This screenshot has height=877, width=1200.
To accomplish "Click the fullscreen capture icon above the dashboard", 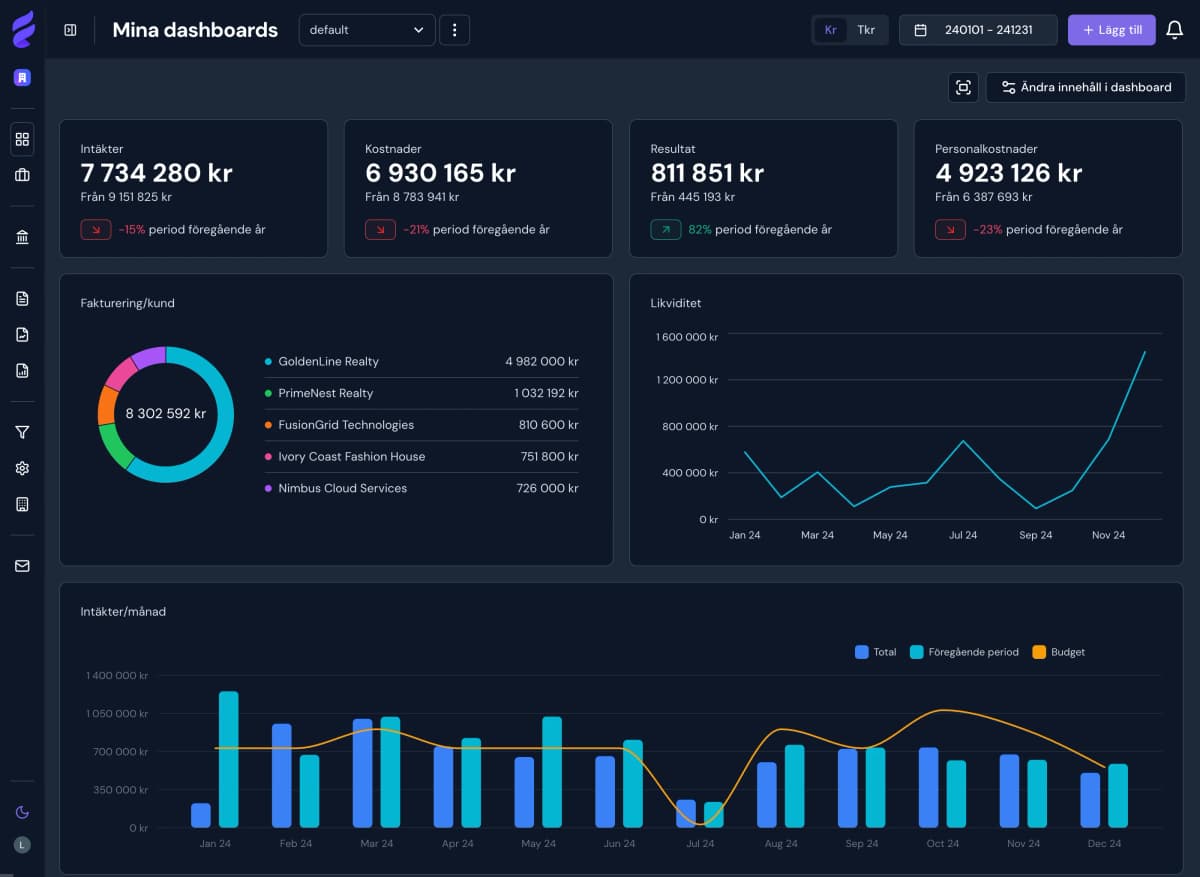I will 963,87.
